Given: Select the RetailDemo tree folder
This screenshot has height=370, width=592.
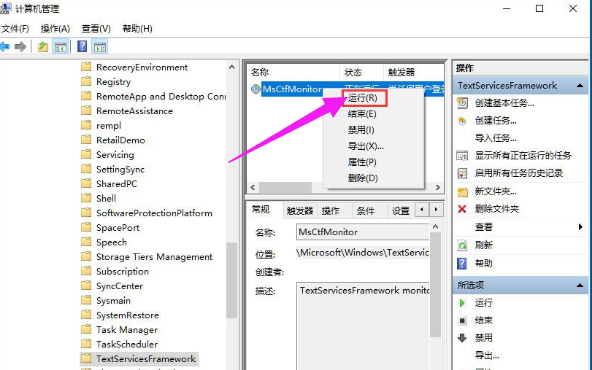Looking at the screenshot, I should 120,140.
